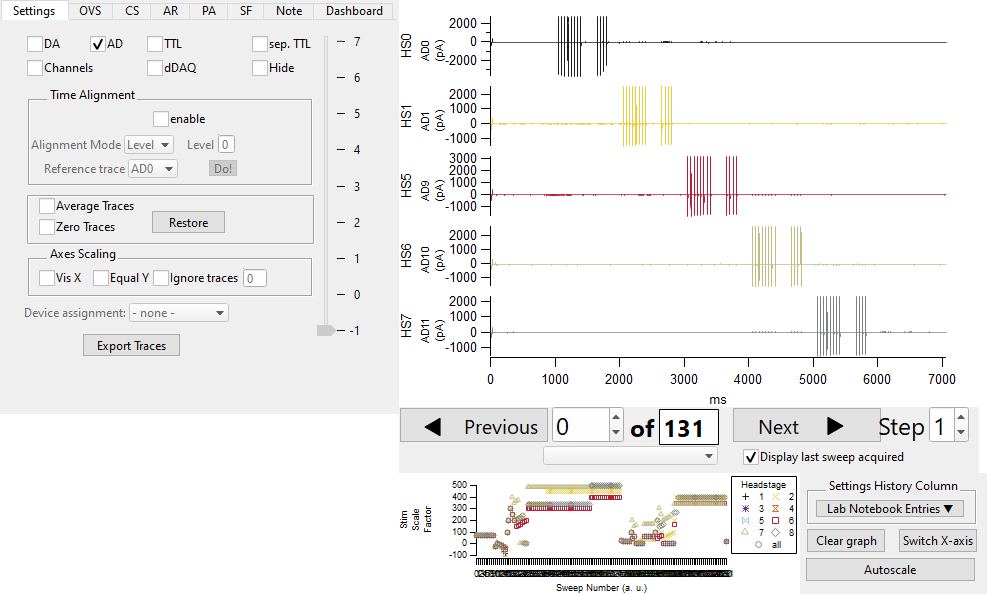Click the Autoscale button
Image resolution: width=987 pixels, height=594 pixels.
tap(890, 569)
